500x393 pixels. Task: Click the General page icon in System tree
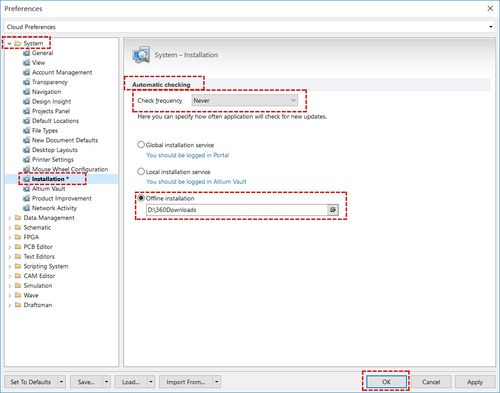(x=27, y=53)
